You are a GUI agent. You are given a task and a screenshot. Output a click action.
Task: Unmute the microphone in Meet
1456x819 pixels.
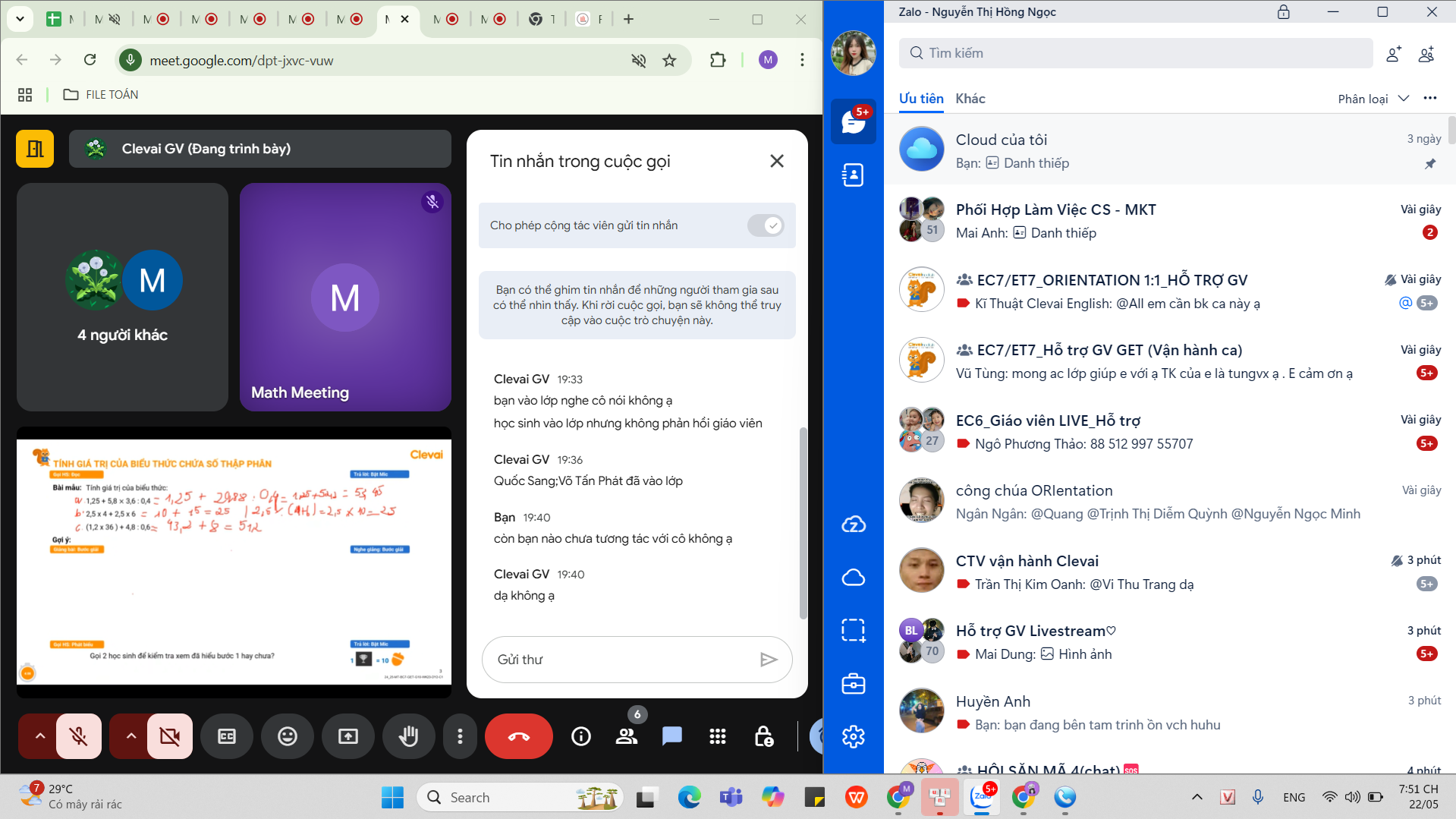click(79, 736)
